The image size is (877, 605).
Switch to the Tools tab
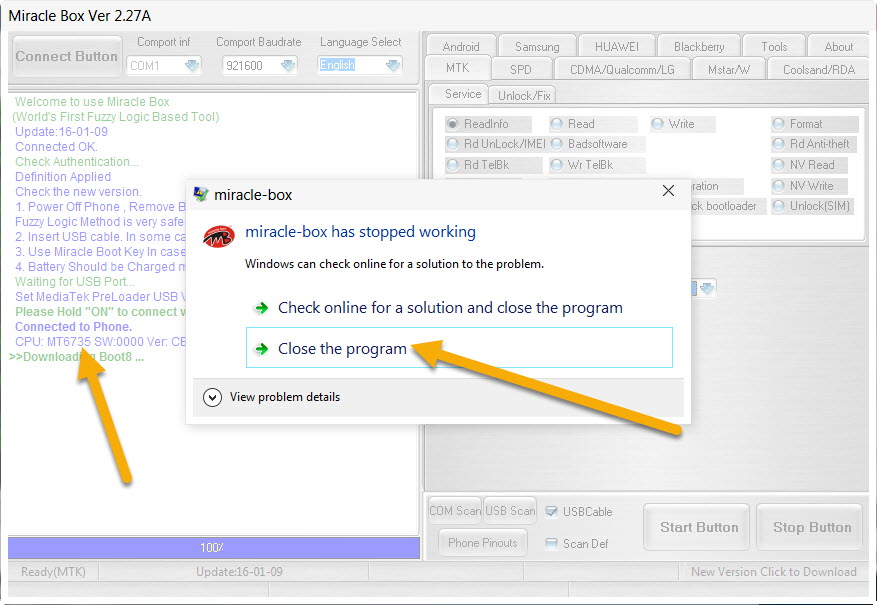pos(774,46)
